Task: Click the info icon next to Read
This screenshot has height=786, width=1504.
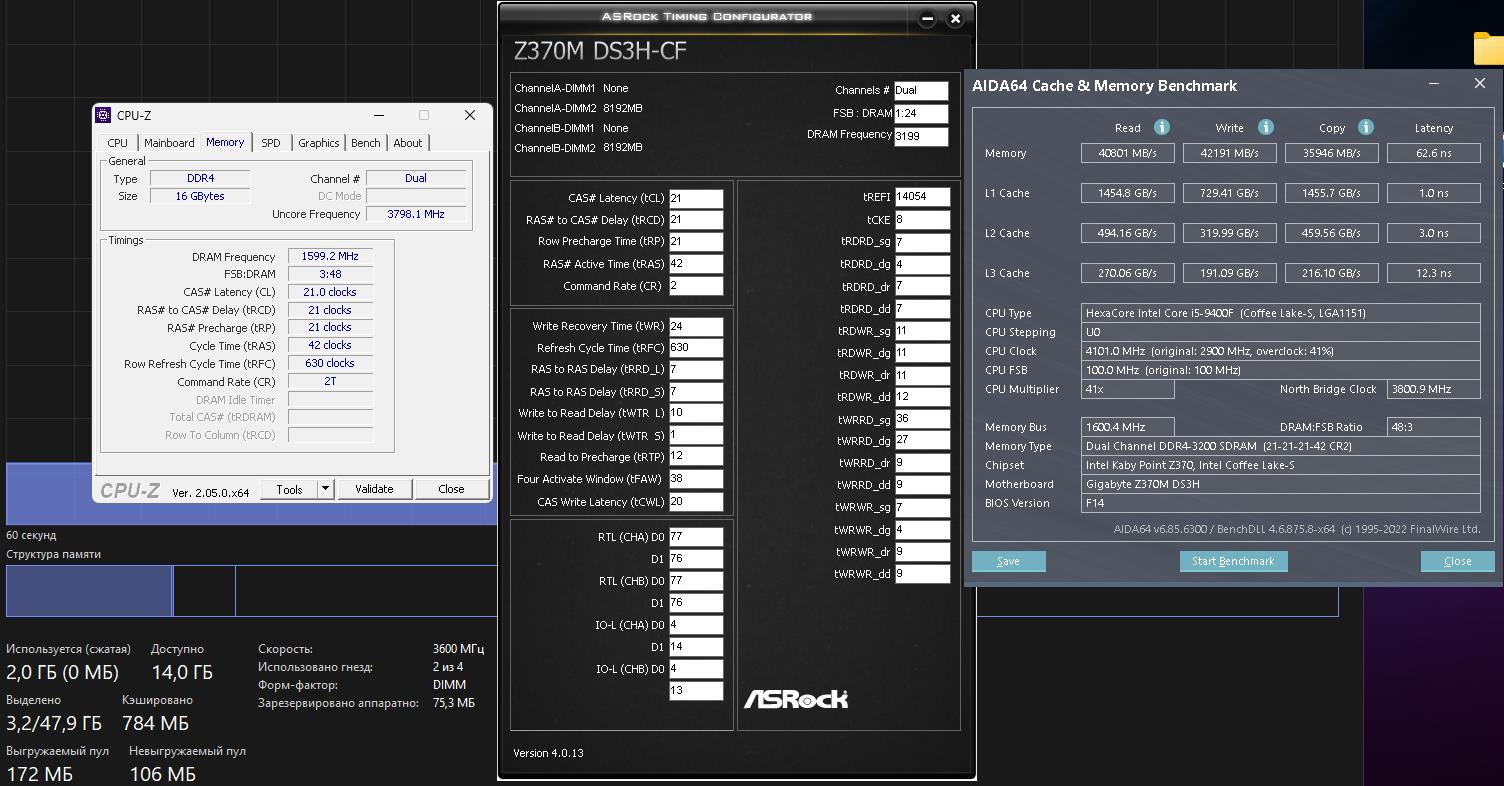Action: point(1162,127)
